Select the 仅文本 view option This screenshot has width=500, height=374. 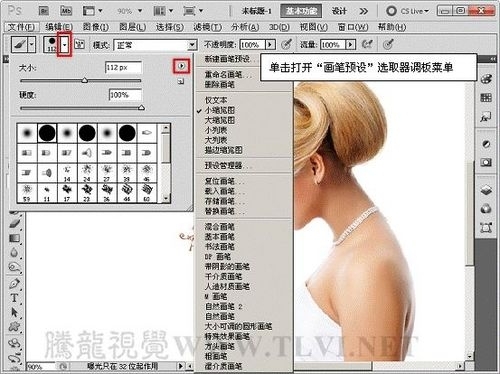216,100
